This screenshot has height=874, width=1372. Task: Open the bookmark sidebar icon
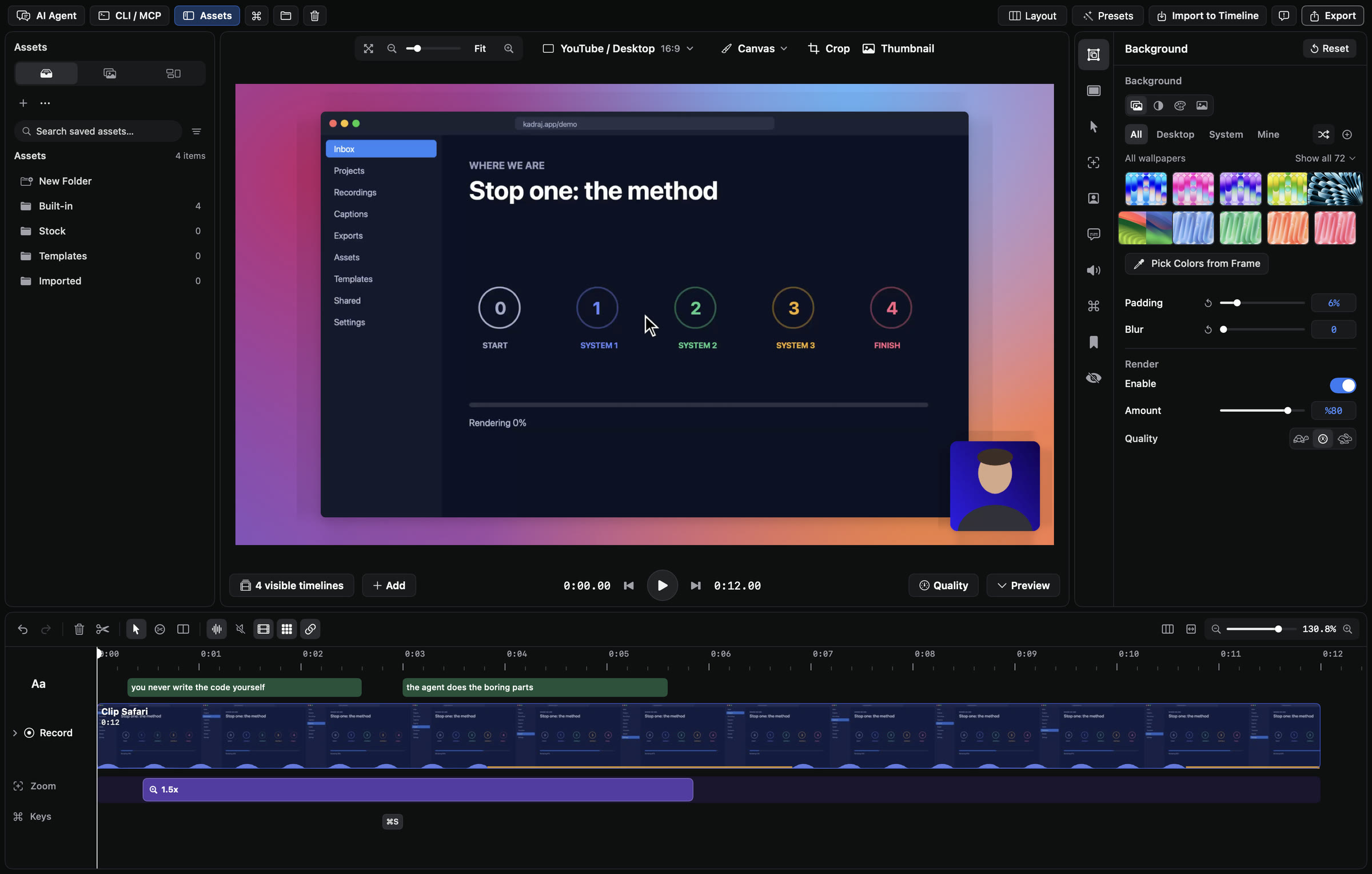tap(1094, 342)
